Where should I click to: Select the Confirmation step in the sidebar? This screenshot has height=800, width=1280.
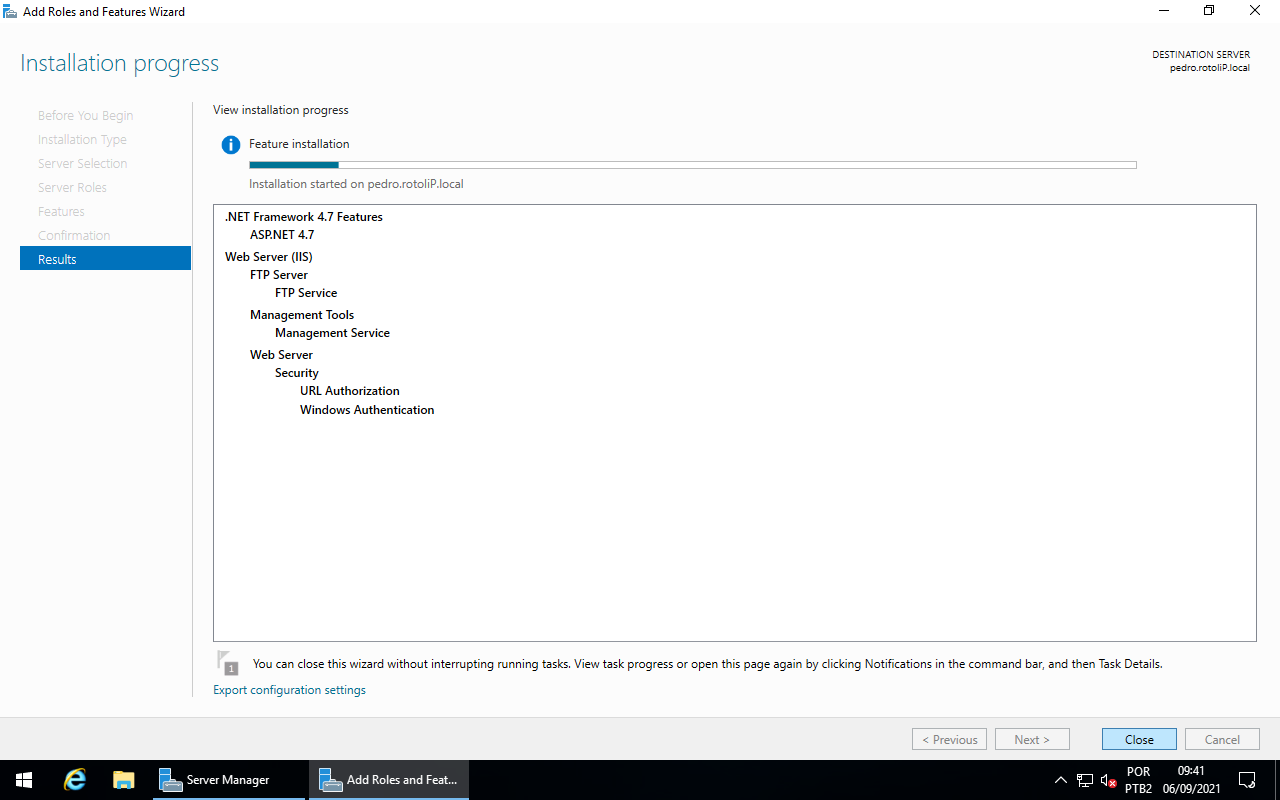point(74,235)
